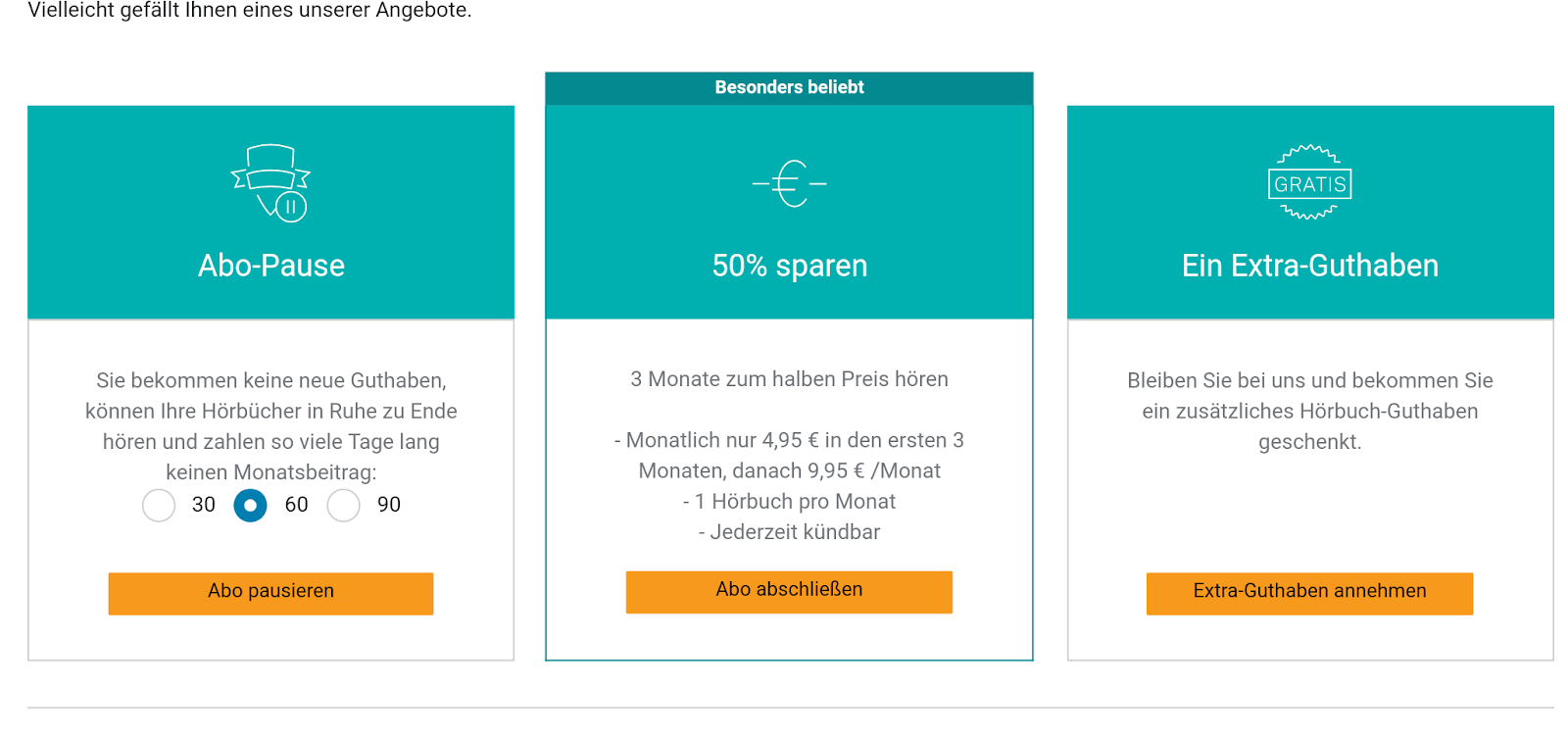Click the 'Ein Extra-Guthaben' card heading
The height and width of the screenshot is (738, 1568).
click(1309, 266)
